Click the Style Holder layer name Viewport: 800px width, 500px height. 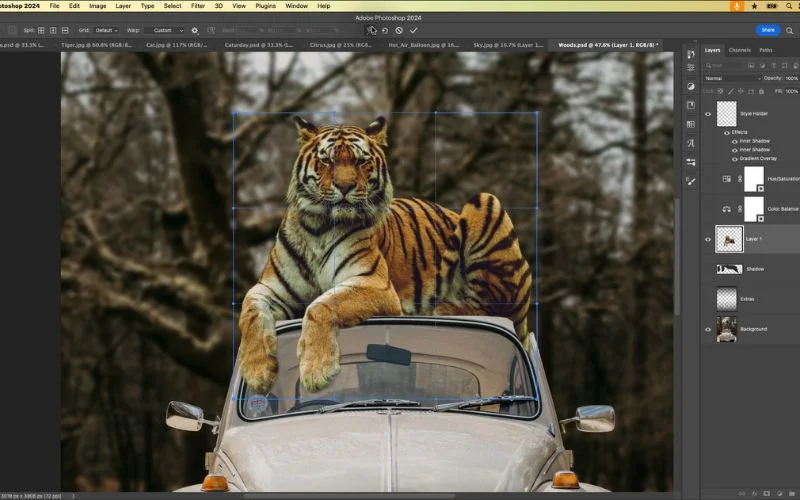(754, 114)
